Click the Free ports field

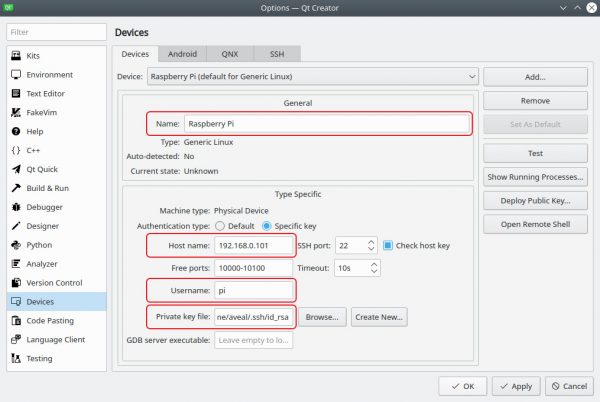(253, 268)
